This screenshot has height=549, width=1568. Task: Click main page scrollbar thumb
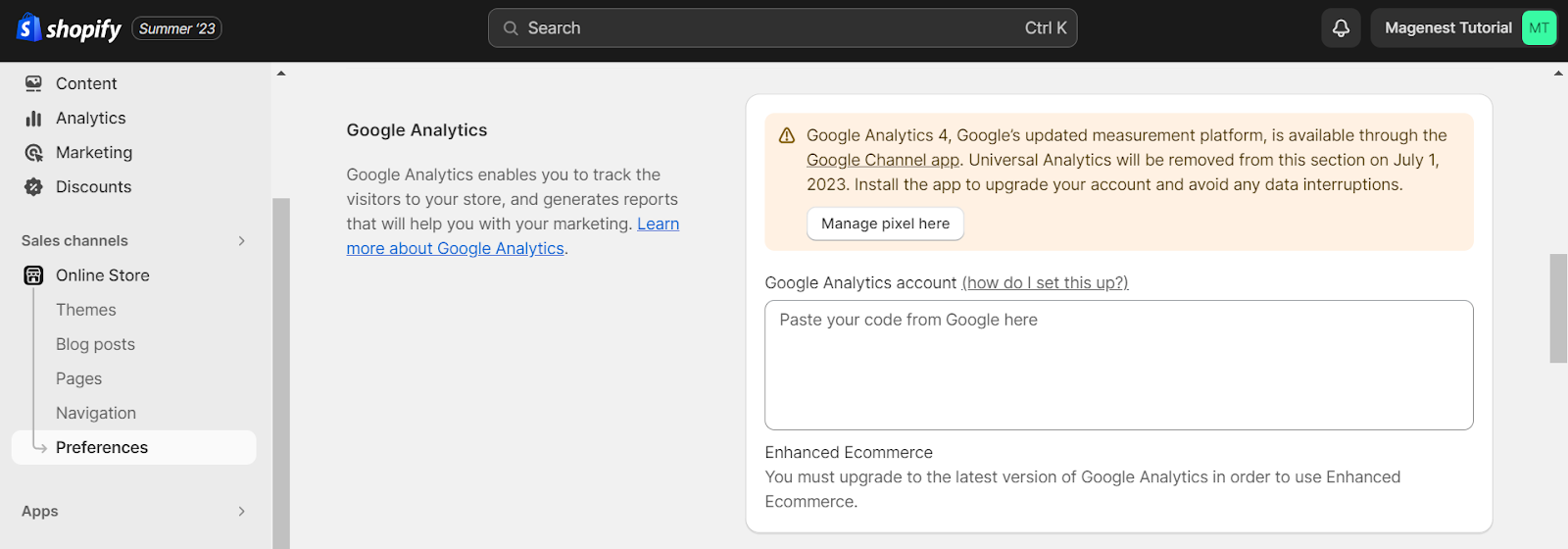point(1558,309)
